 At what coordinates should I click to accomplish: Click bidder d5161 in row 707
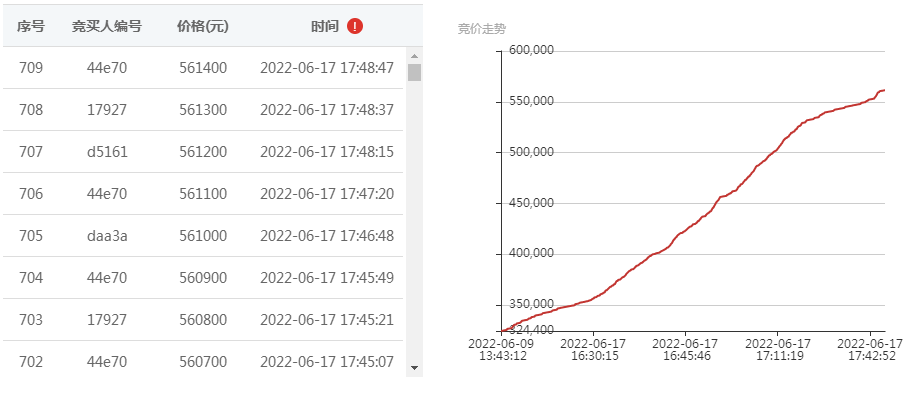pyautogui.click(x=107, y=152)
